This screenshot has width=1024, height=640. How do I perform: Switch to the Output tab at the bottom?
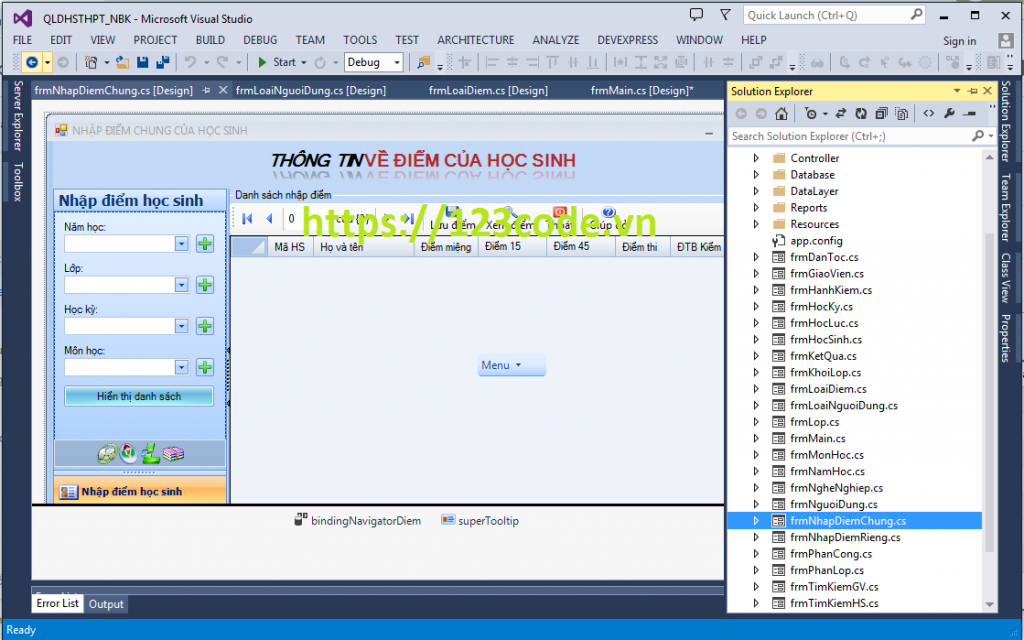click(x=105, y=603)
